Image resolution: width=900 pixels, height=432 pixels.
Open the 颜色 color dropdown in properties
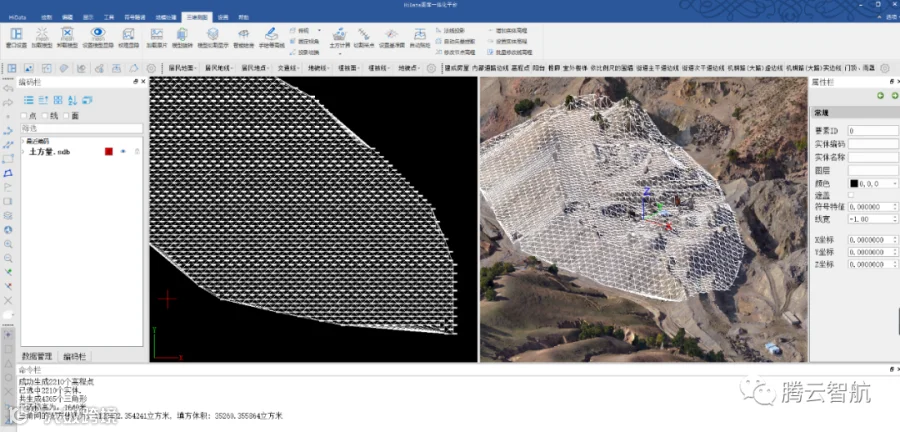pos(895,184)
